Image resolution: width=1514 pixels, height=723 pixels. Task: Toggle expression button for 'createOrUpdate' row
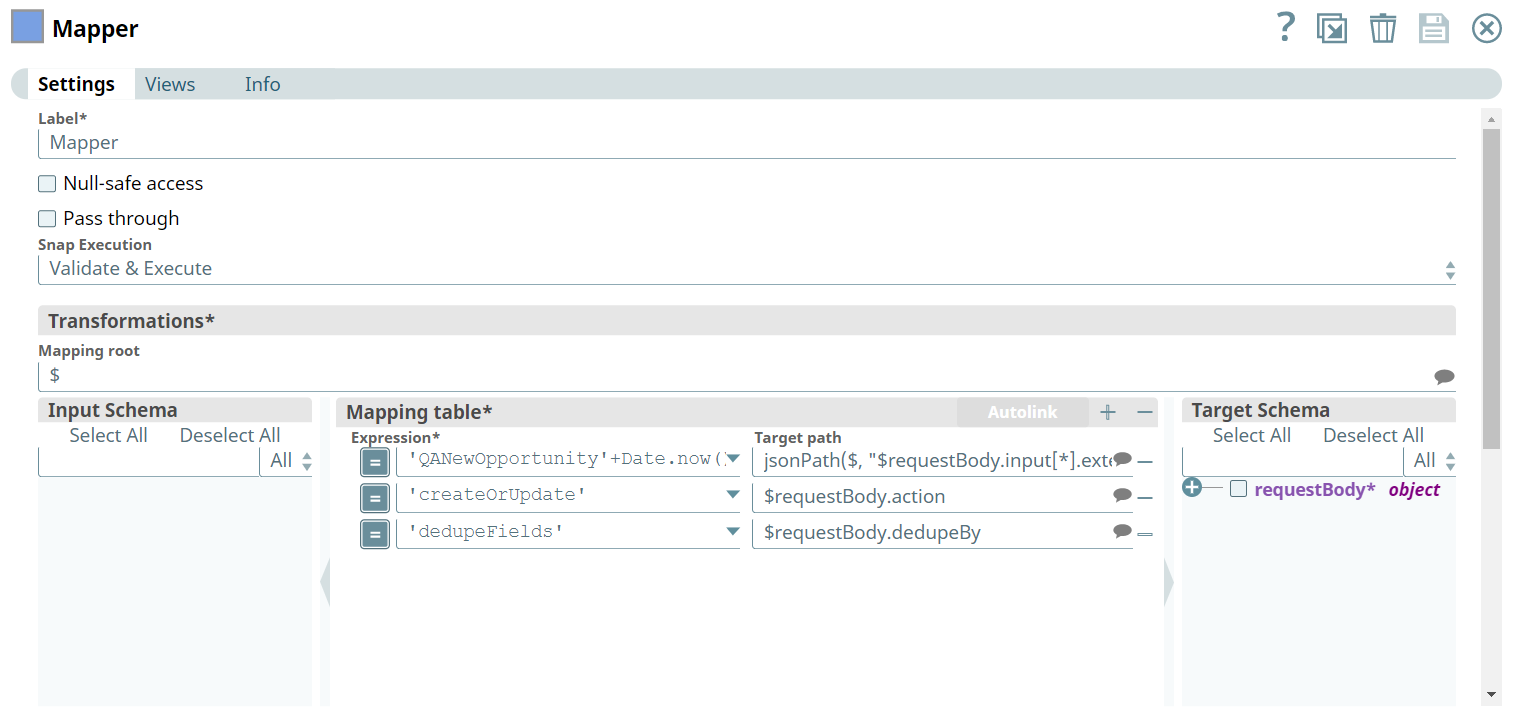374,498
